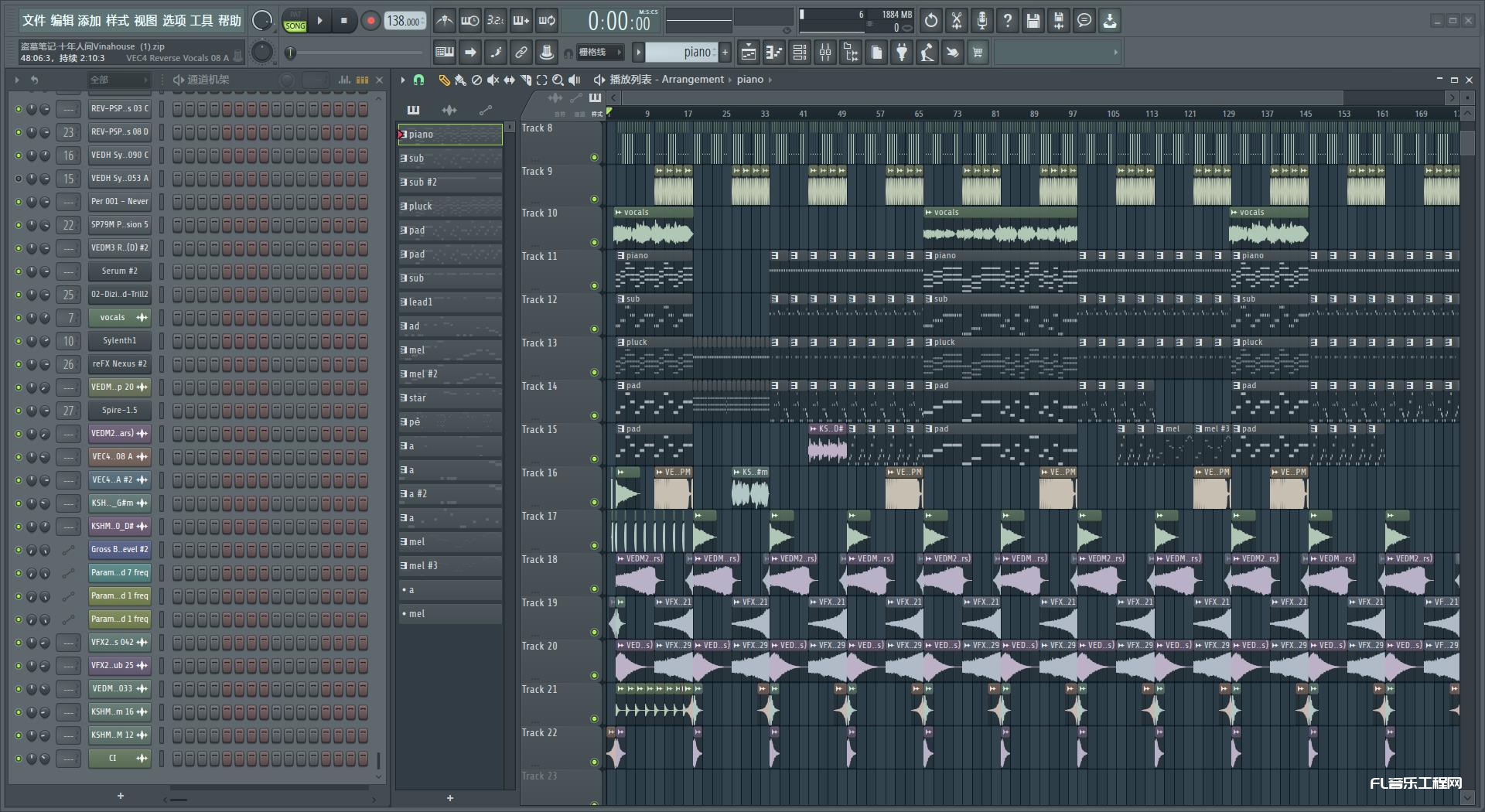
Task: Open pattern options arrow left of piano selector
Action: click(638, 53)
